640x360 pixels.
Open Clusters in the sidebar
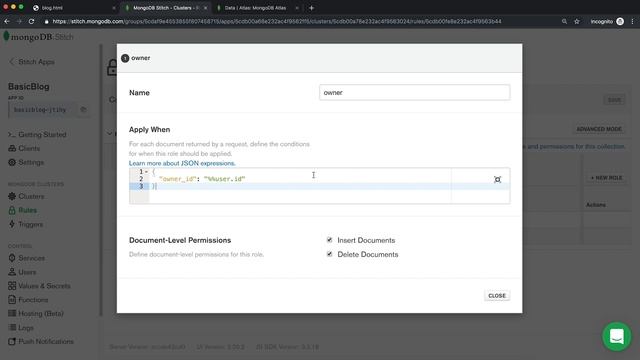31,196
